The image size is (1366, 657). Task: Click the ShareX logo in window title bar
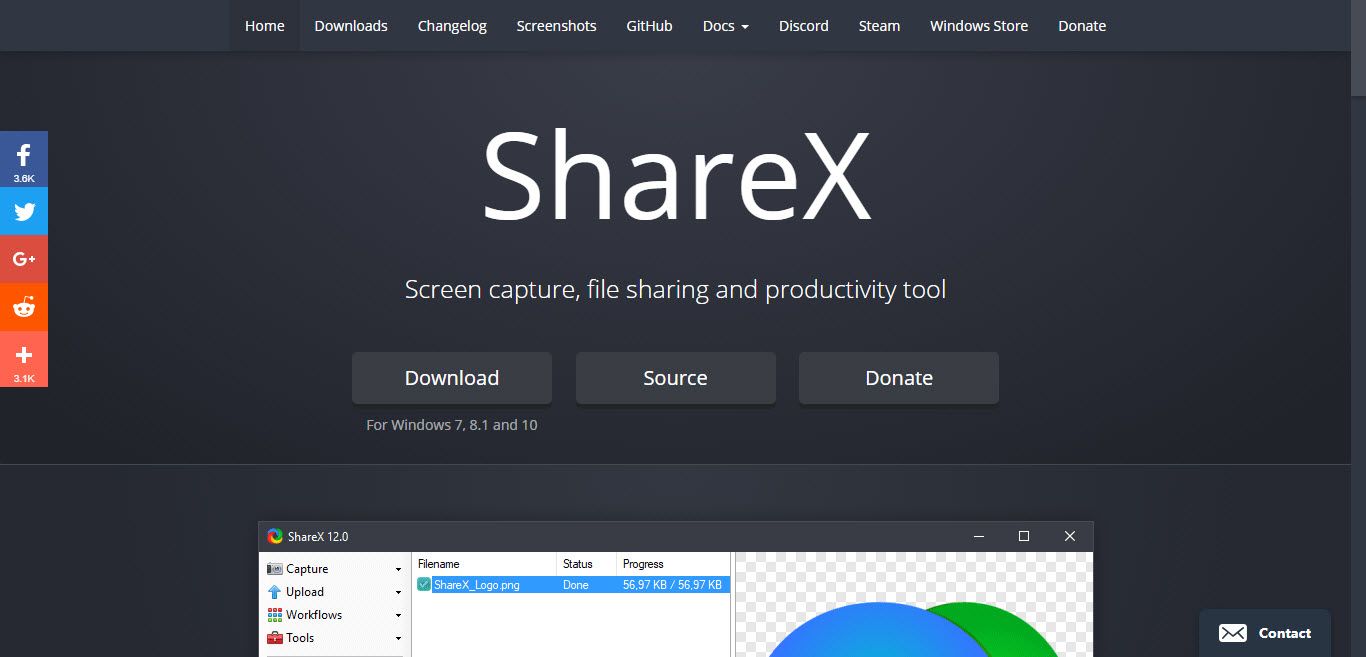point(275,537)
